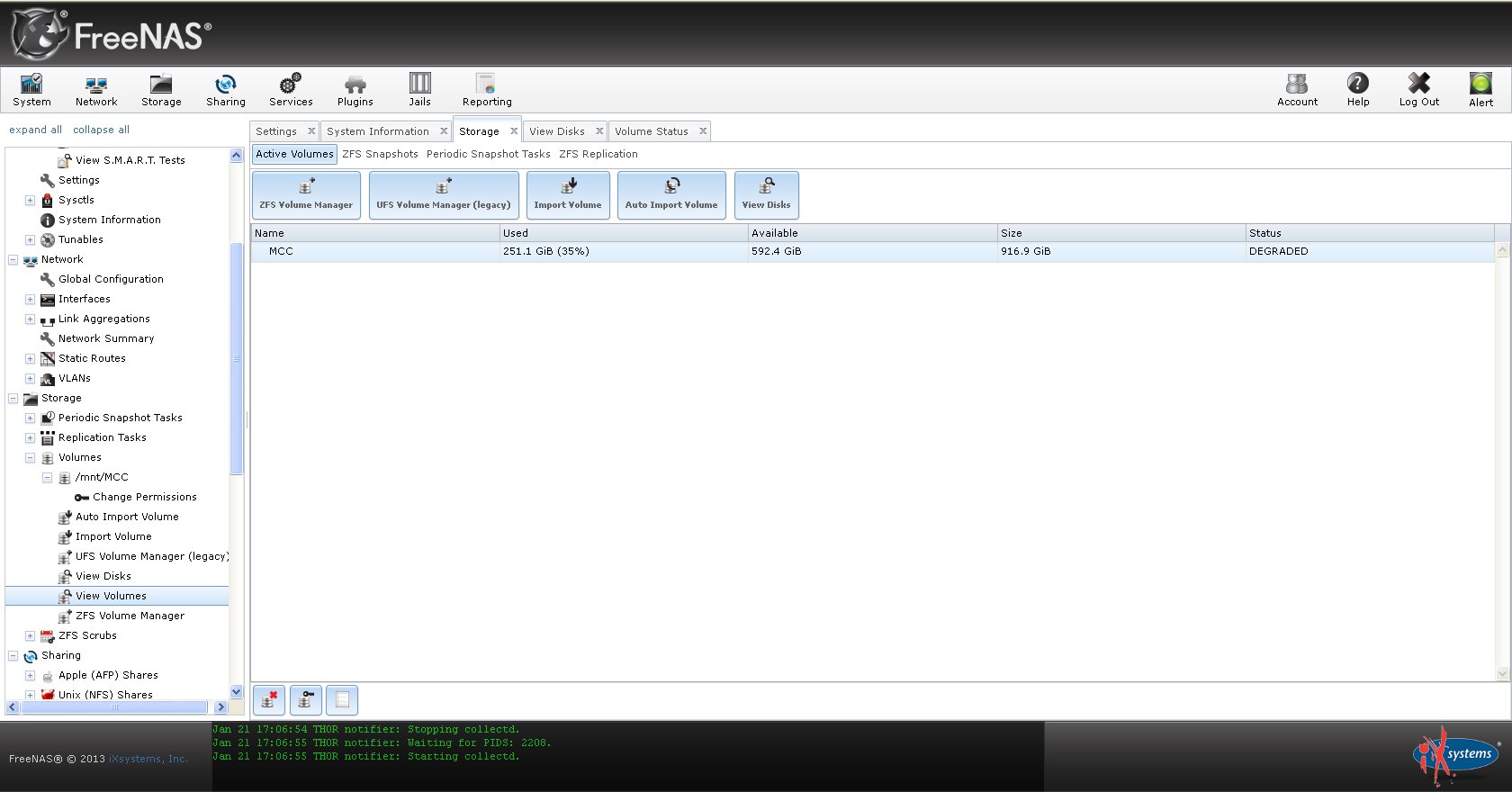
Task: Expand the Static Routes tree node
Action: (30, 358)
